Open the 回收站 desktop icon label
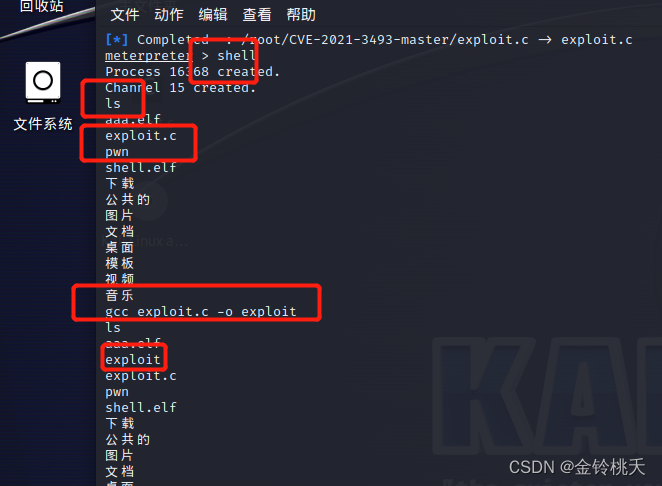This screenshot has height=486, width=662. 41,6
